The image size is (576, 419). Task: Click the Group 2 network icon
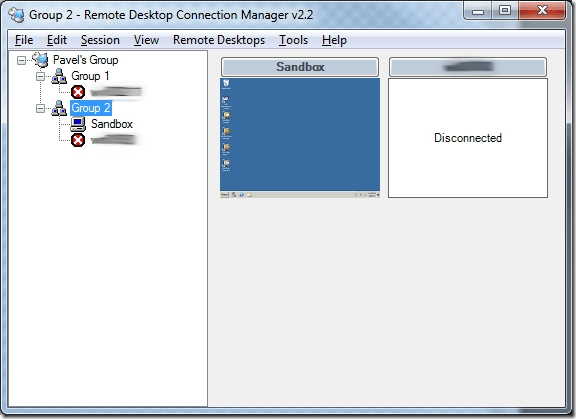pos(59,108)
